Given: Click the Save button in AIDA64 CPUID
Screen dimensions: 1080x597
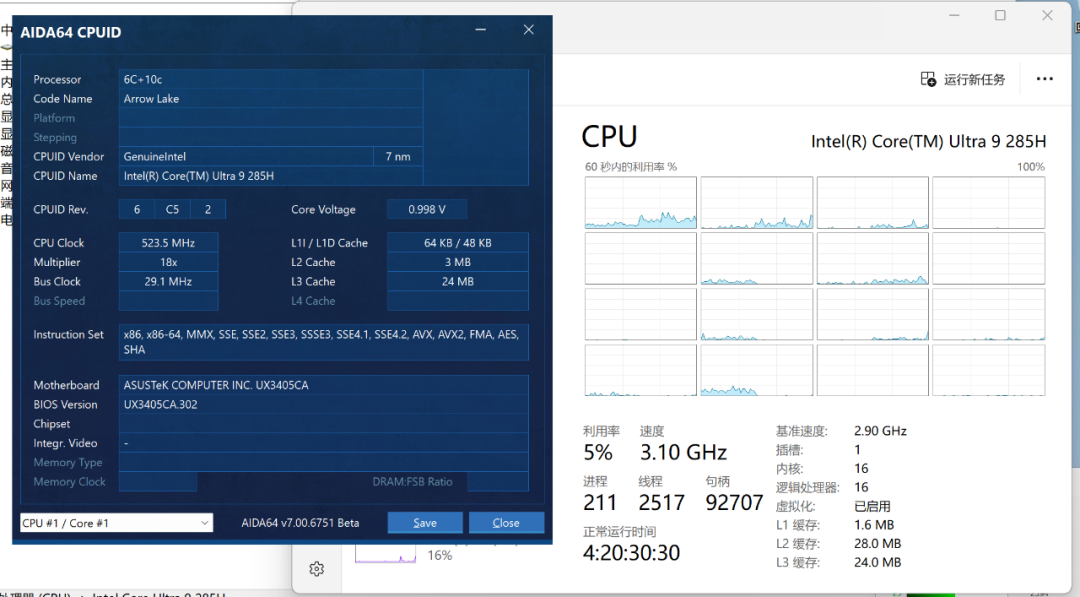Looking at the screenshot, I should point(424,523).
